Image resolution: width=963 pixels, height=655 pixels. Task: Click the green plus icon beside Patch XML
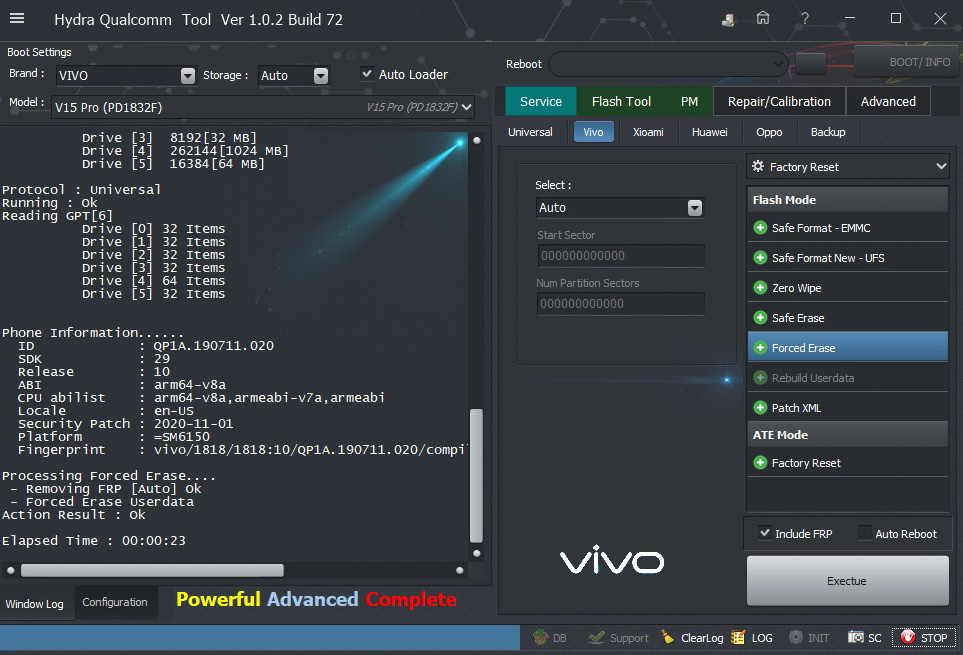[760, 408]
